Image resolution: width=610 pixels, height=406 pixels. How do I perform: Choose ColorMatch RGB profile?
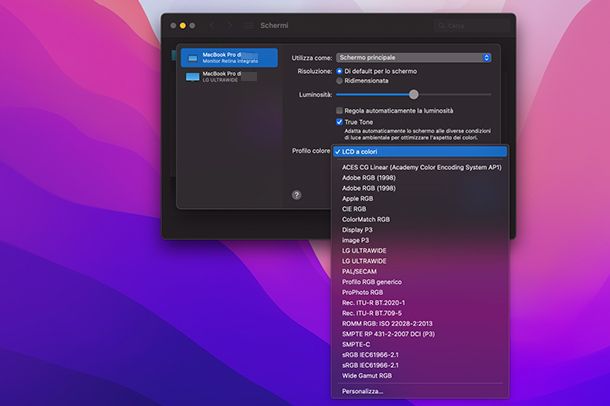coord(420,219)
